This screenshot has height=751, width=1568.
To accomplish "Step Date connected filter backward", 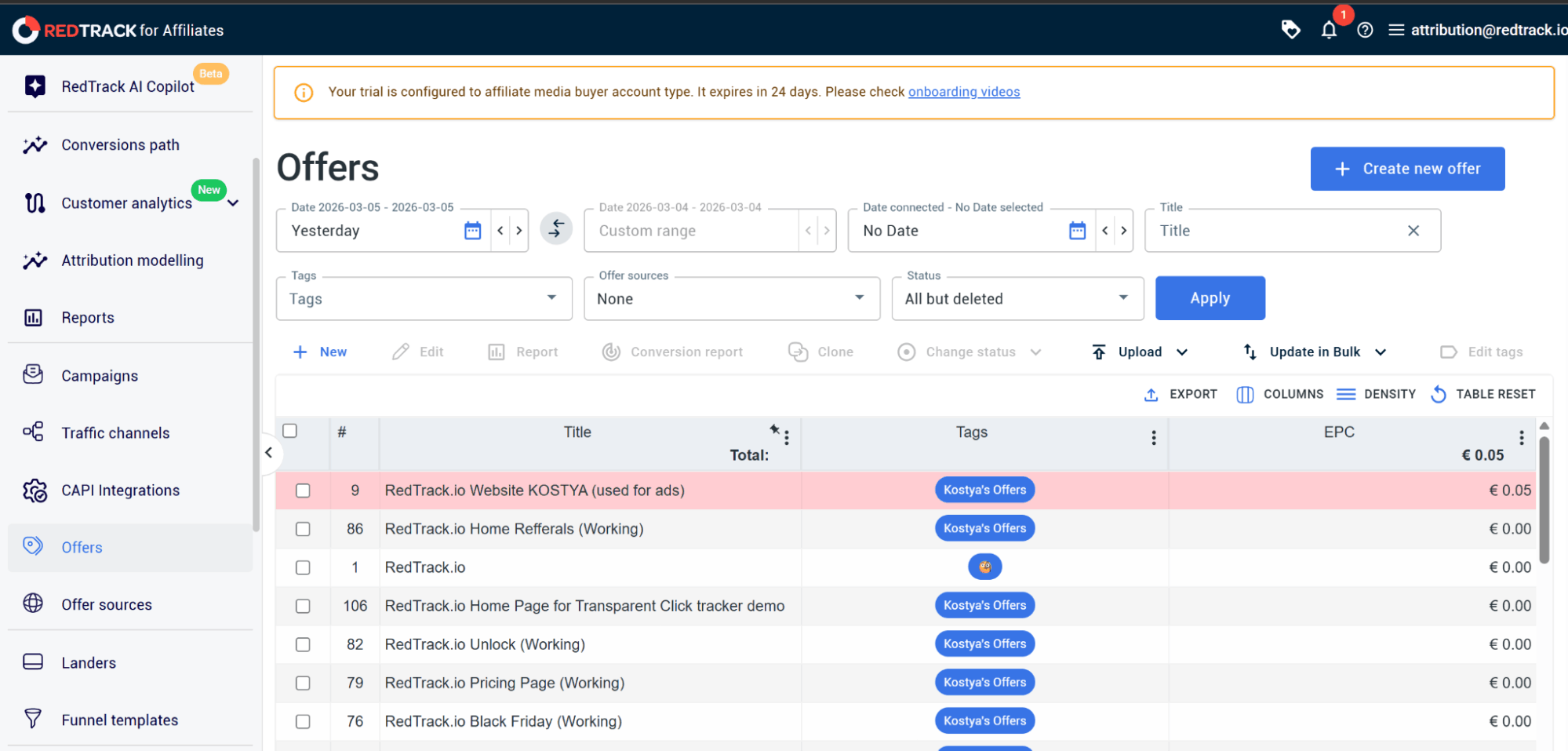I will (1105, 230).
